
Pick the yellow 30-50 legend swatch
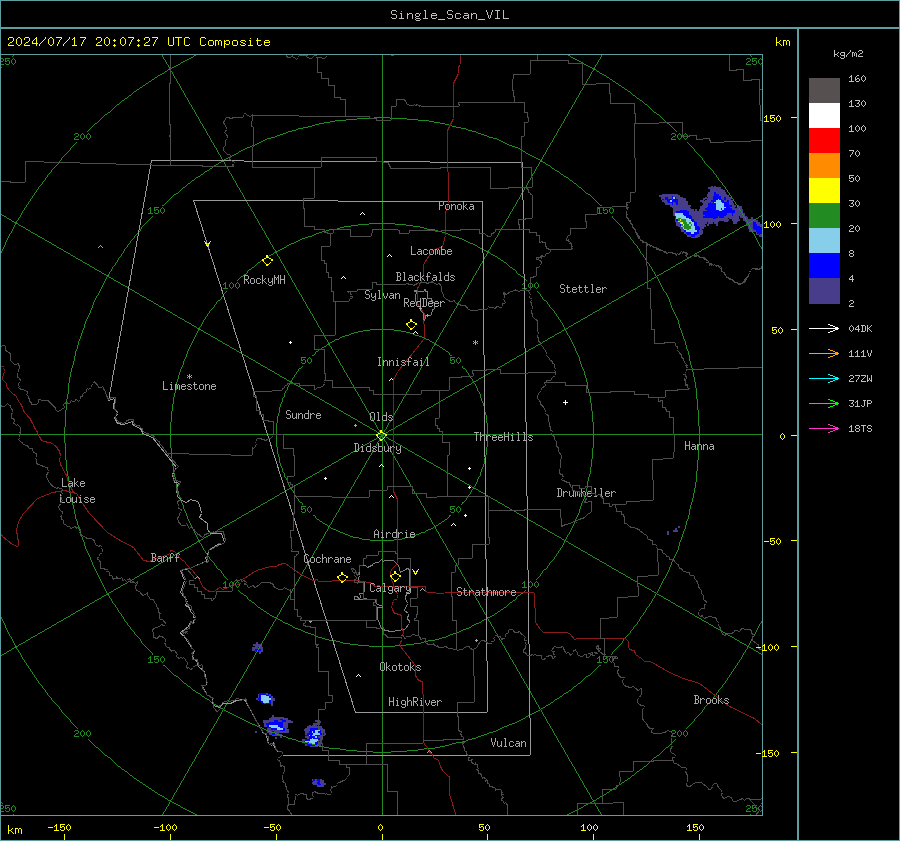tap(824, 190)
